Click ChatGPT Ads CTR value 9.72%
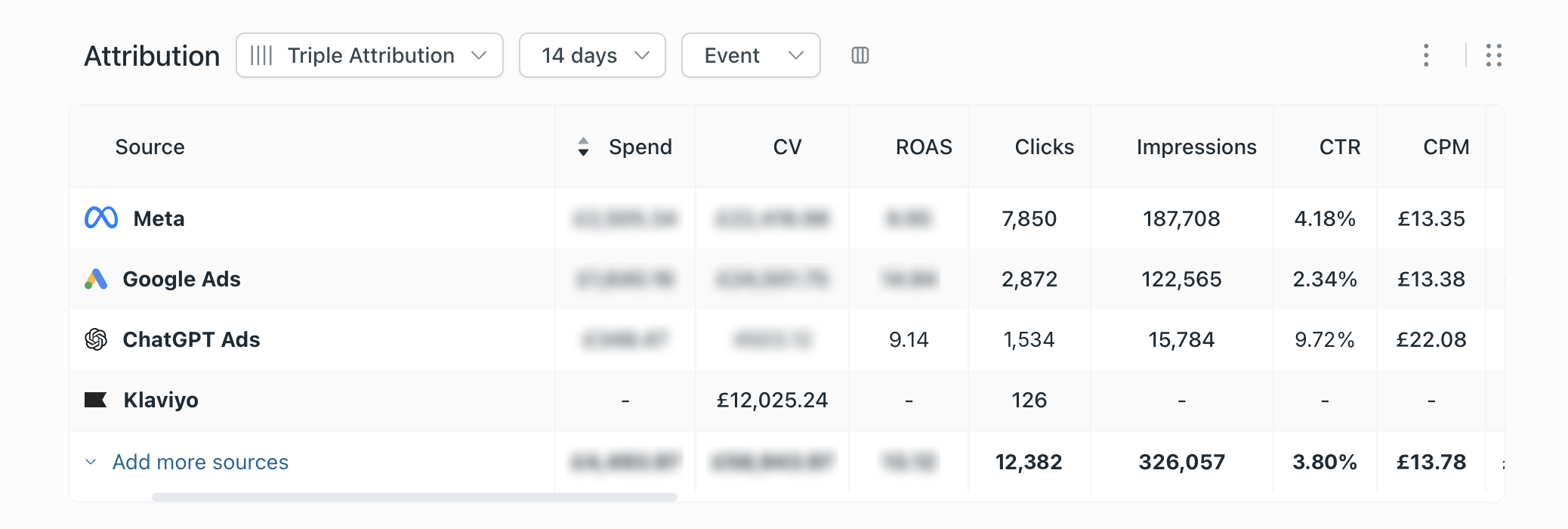The width and height of the screenshot is (1568, 529). pyautogui.click(x=1325, y=339)
